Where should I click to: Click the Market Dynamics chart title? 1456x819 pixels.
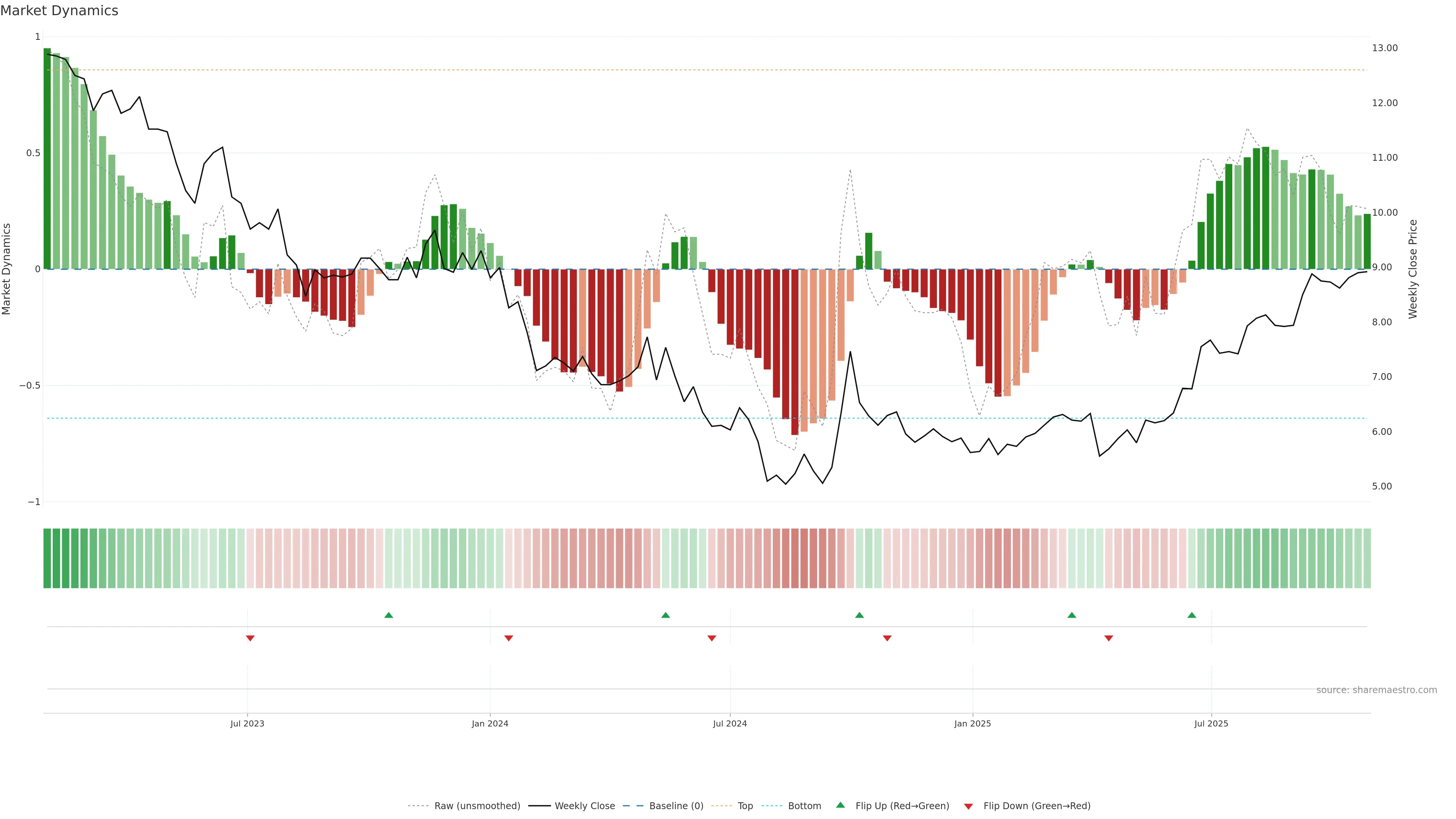(60, 11)
